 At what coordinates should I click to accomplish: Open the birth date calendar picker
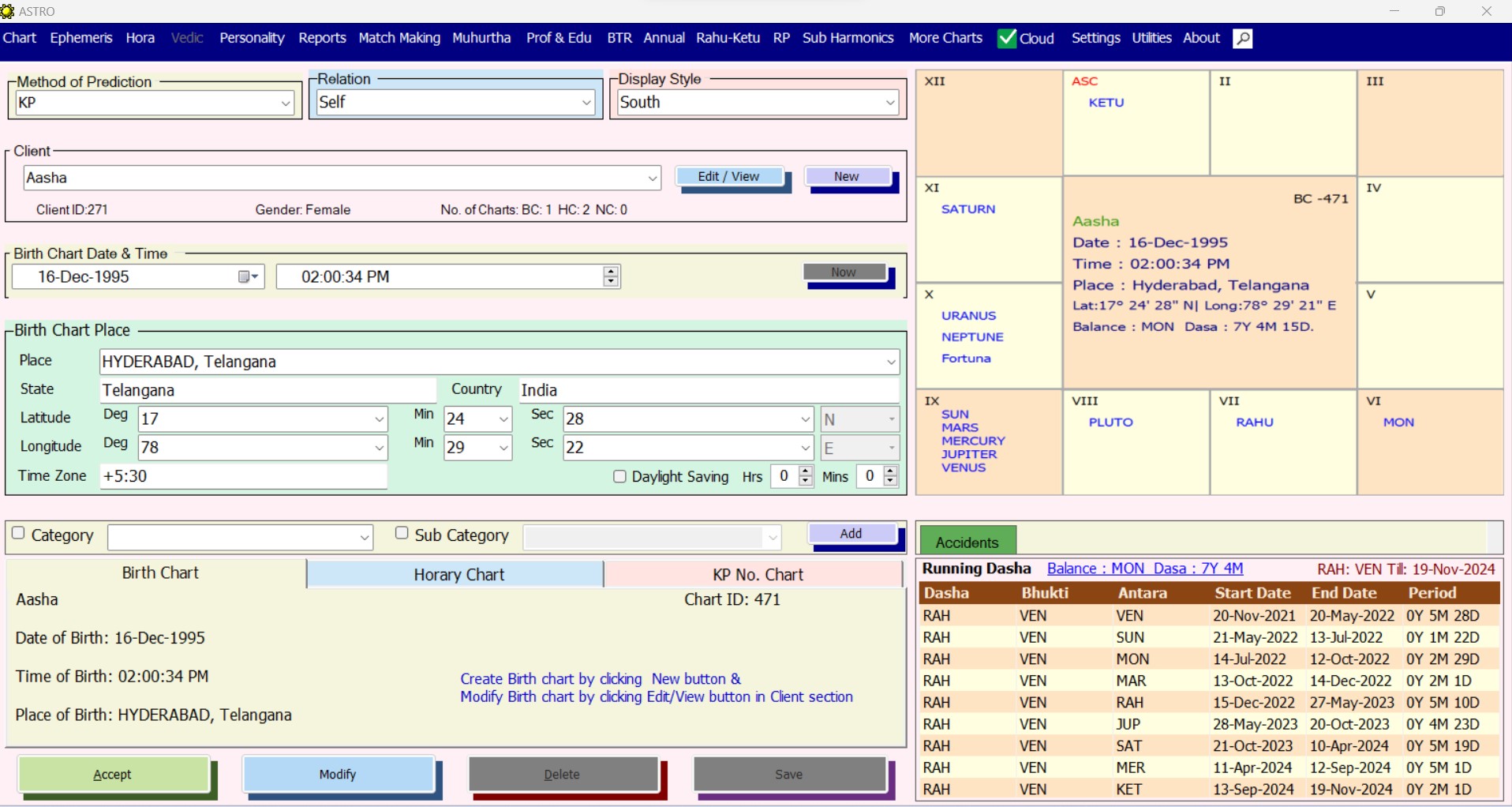(249, 276)
